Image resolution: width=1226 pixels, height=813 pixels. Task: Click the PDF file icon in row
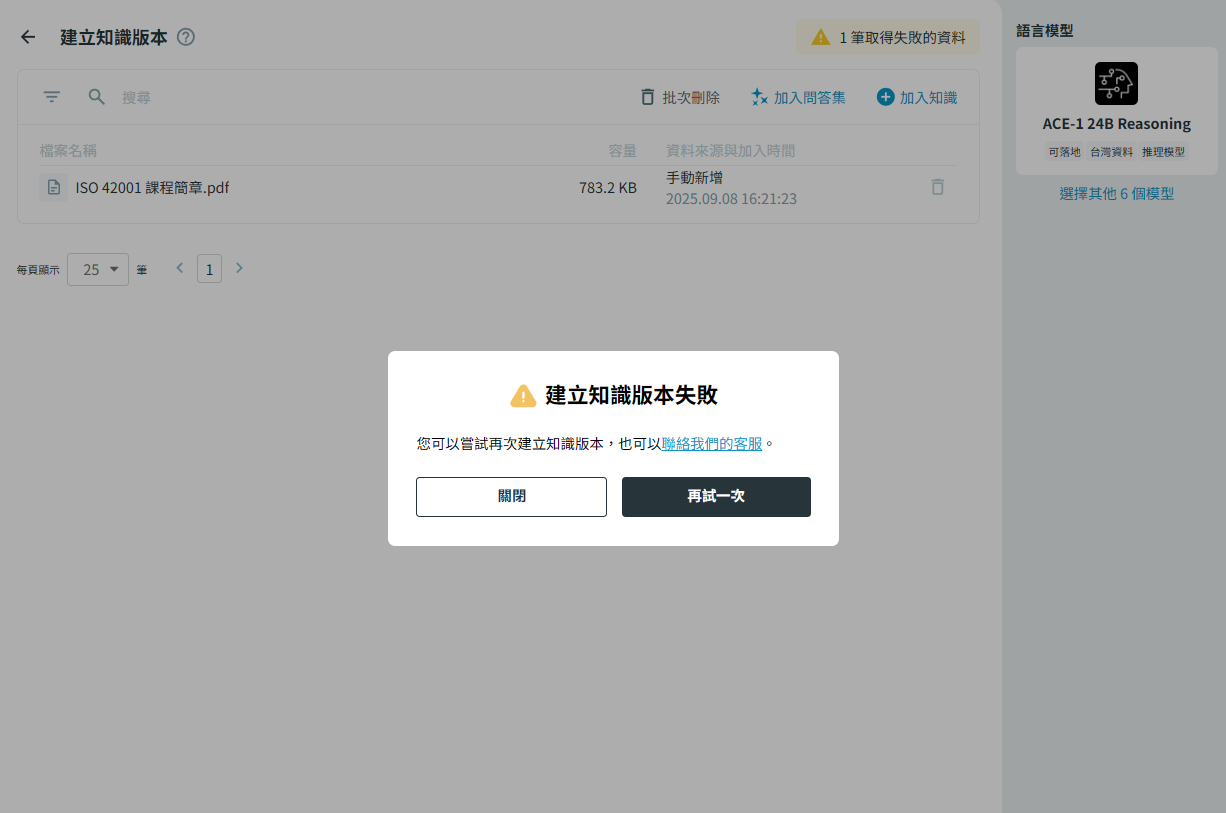(54, 187)
